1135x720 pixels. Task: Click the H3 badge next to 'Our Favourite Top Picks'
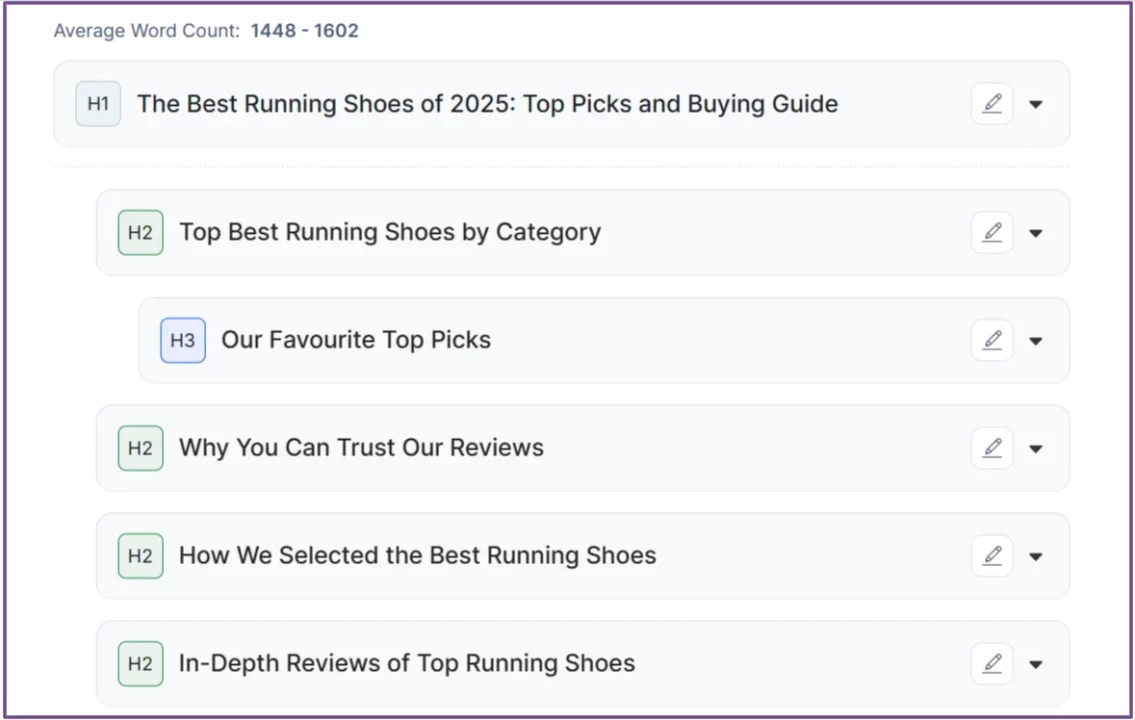point(182,340)
